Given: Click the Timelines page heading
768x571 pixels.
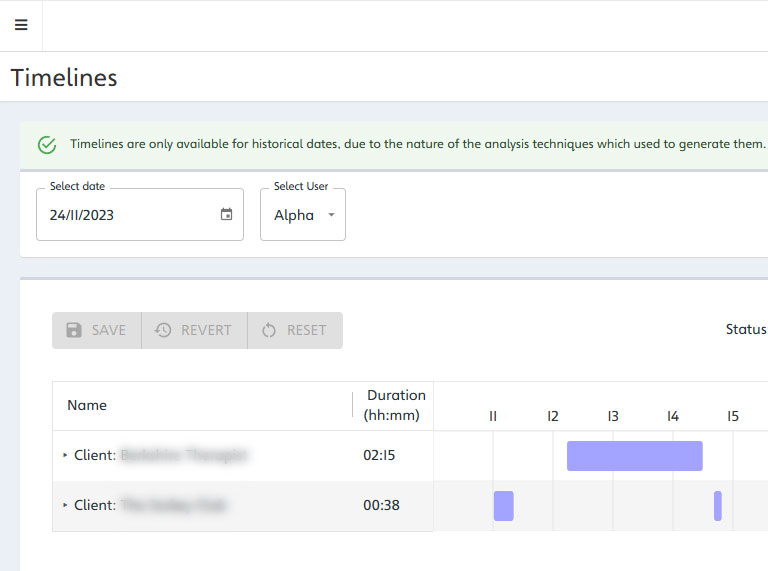Looking at the screenshot, I should [64, 77].
